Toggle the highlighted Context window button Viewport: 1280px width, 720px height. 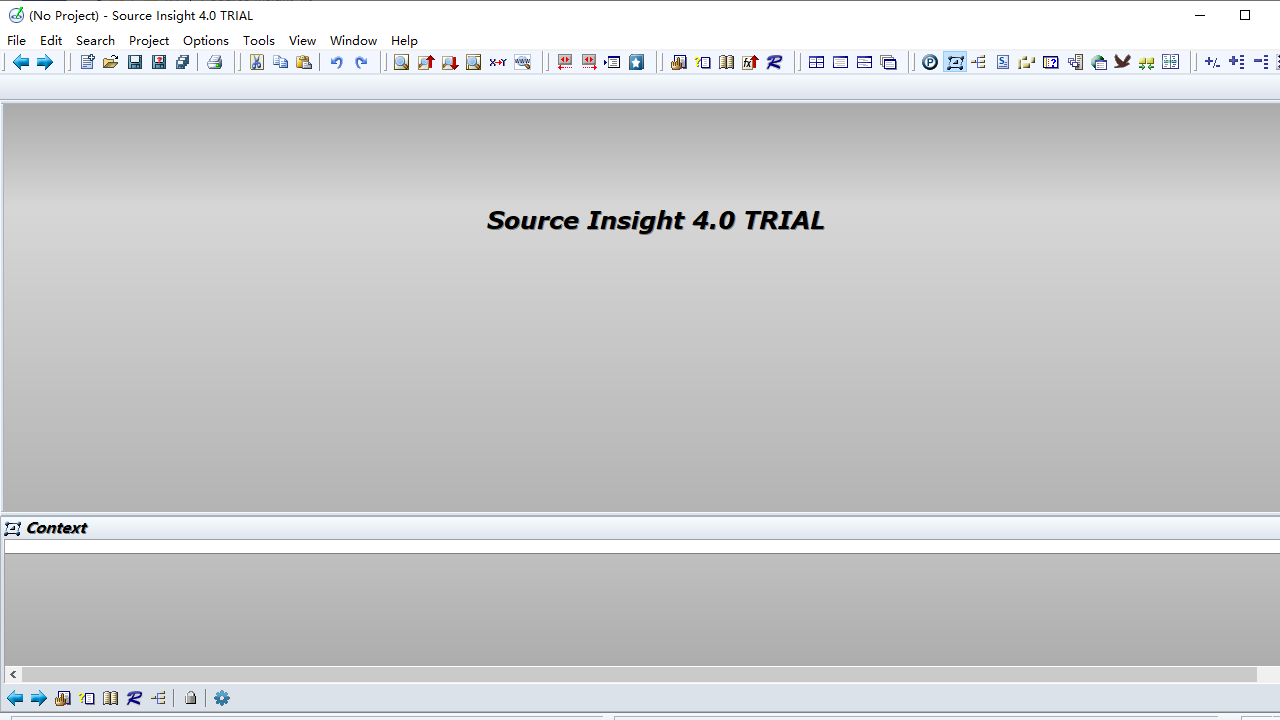point(955,62)
